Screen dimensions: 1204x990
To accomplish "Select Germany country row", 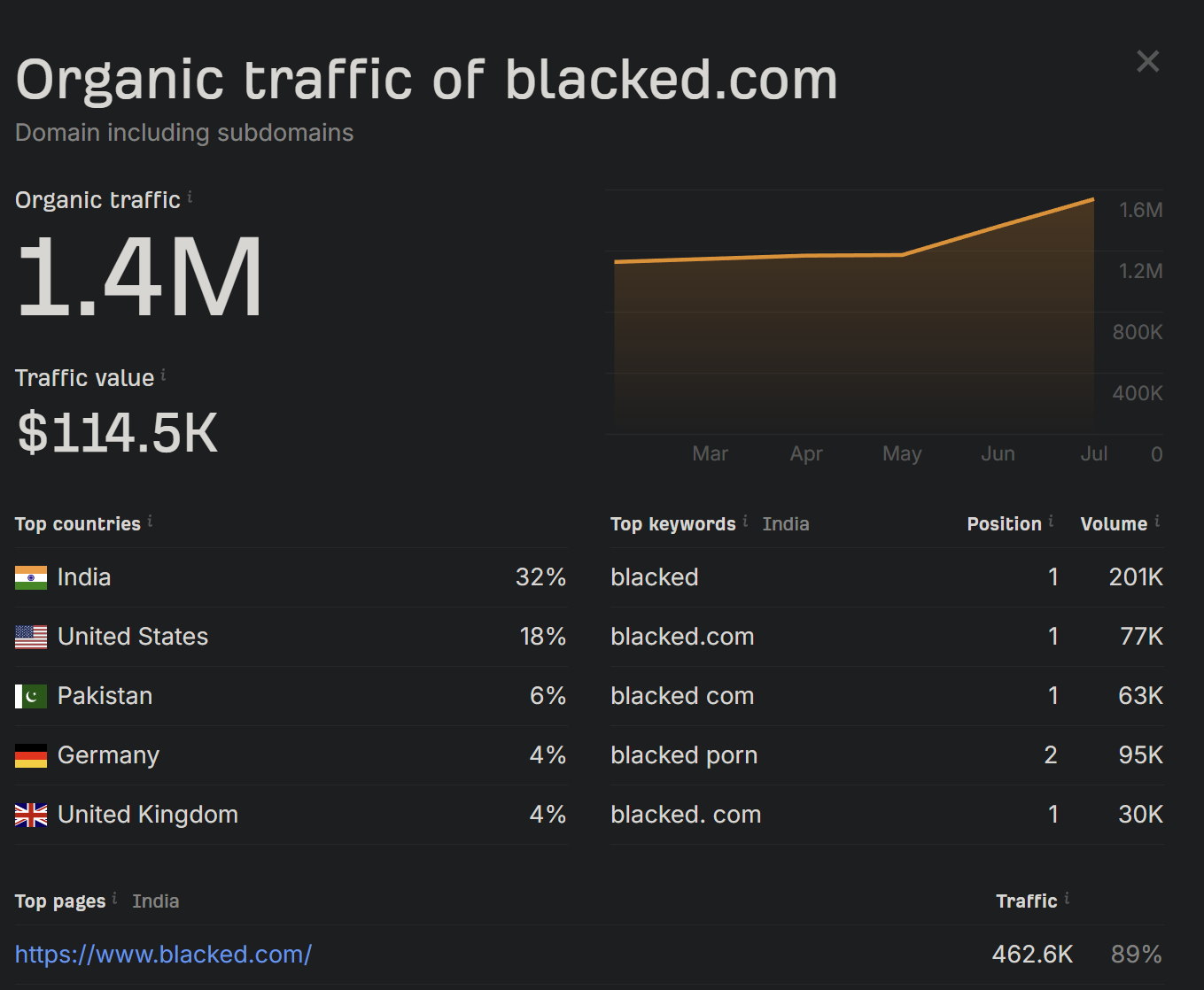I will (x=291, y=755).
